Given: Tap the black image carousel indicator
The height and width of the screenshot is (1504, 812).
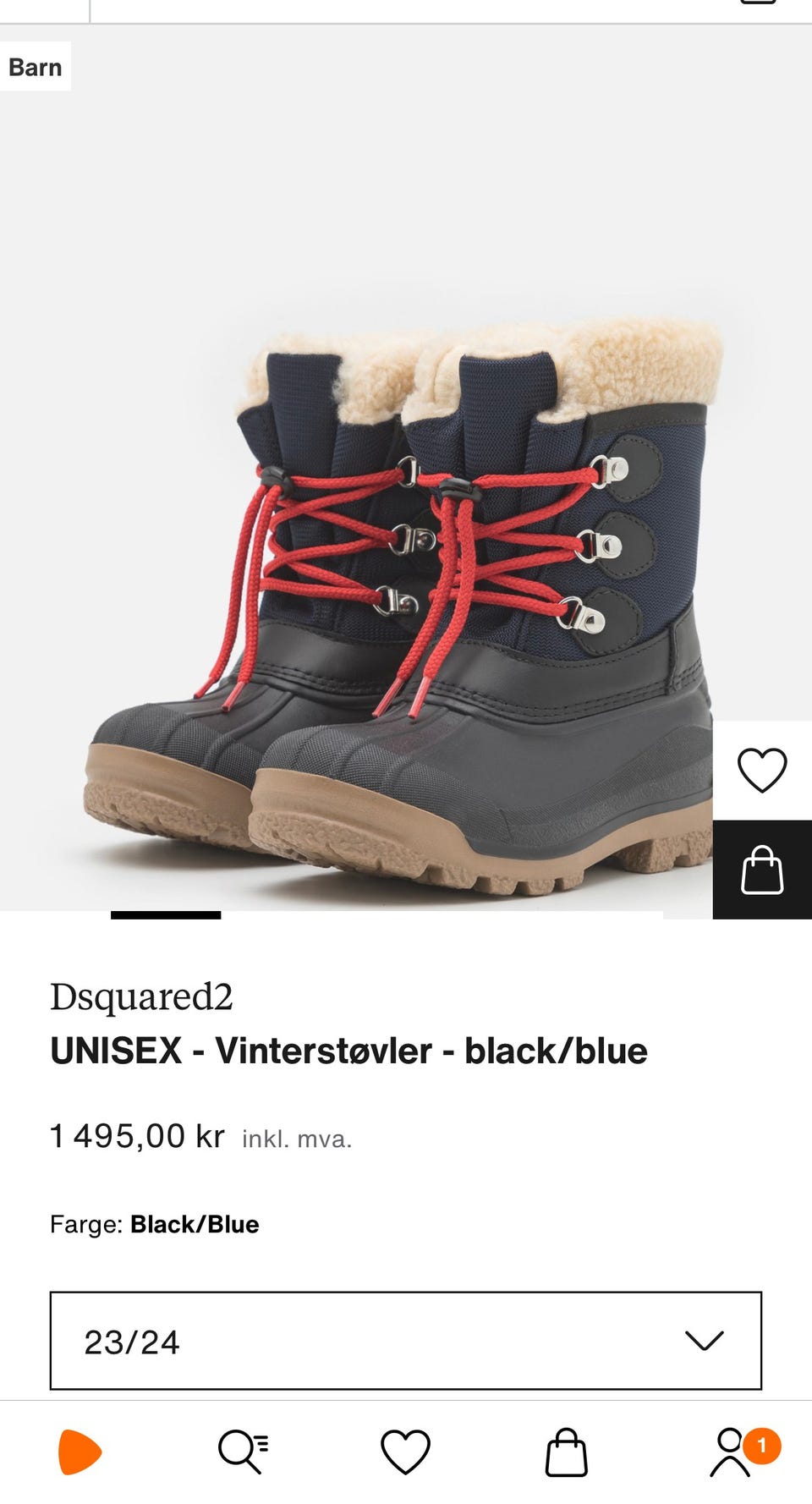Looking at the screenshot, I should [x=166, y=915].
